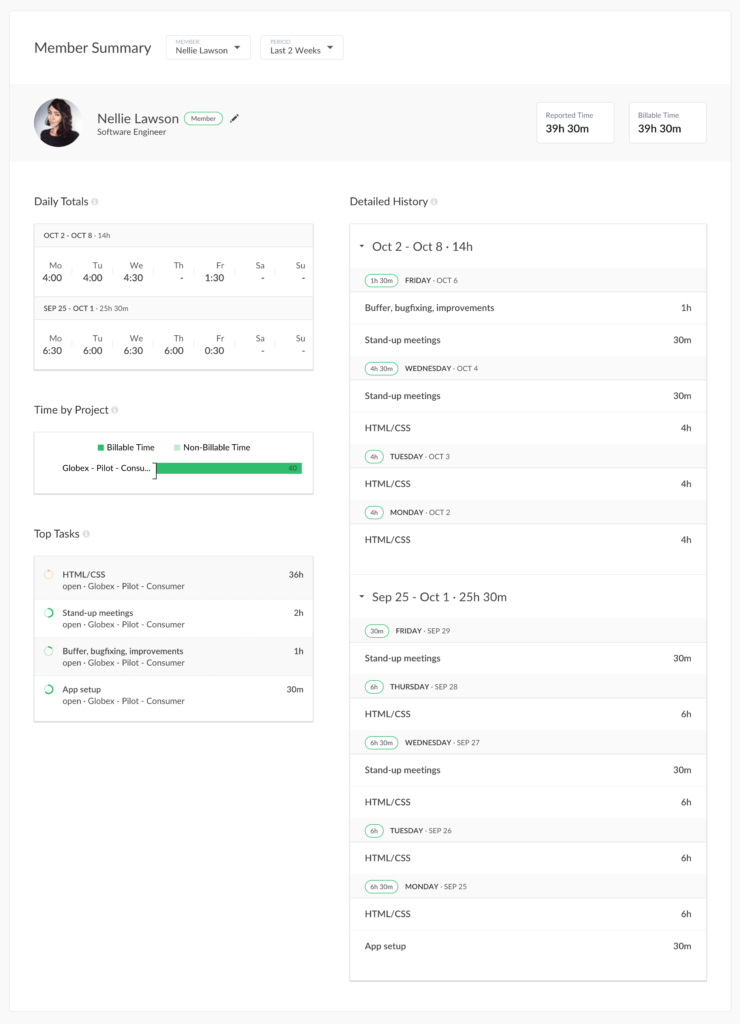This screenshot has height=1024, width=740.
Task: Click the green Globex - Pilot progress bar
Action: pyautogui.click(x=230, y=467)
